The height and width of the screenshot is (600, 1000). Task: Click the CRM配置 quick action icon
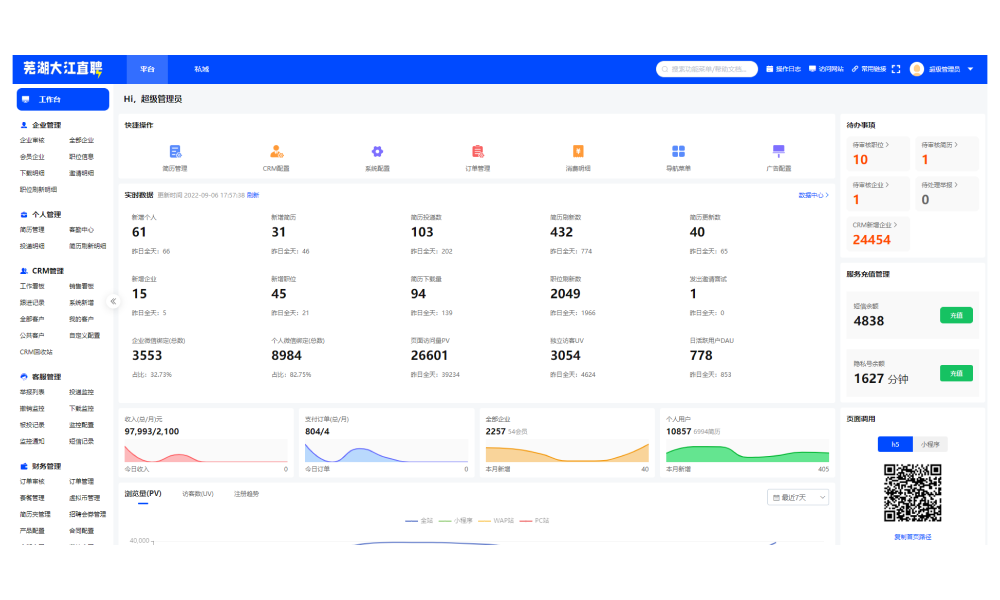coord(277,152)
